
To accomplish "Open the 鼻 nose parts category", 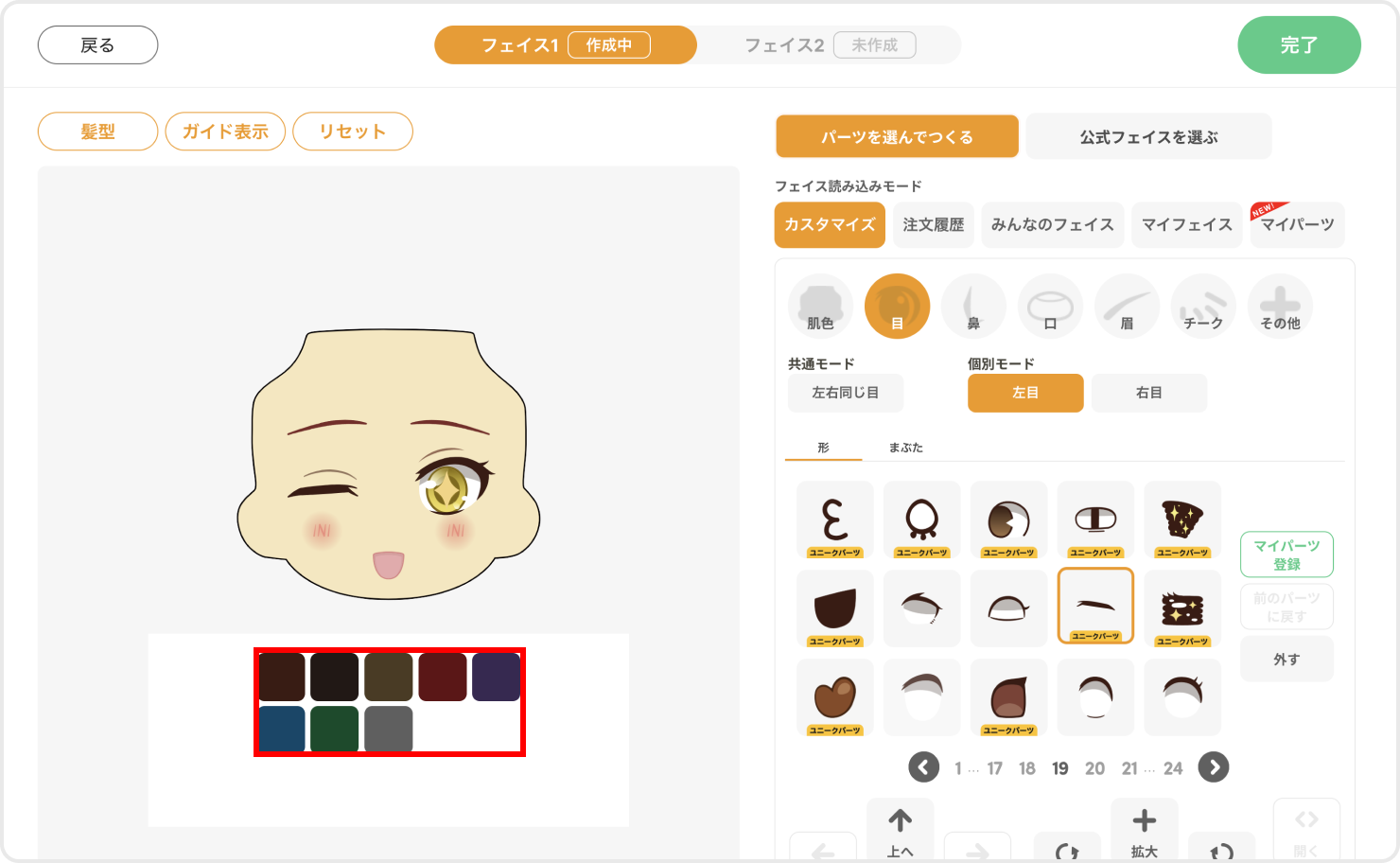I will point(973,307).
